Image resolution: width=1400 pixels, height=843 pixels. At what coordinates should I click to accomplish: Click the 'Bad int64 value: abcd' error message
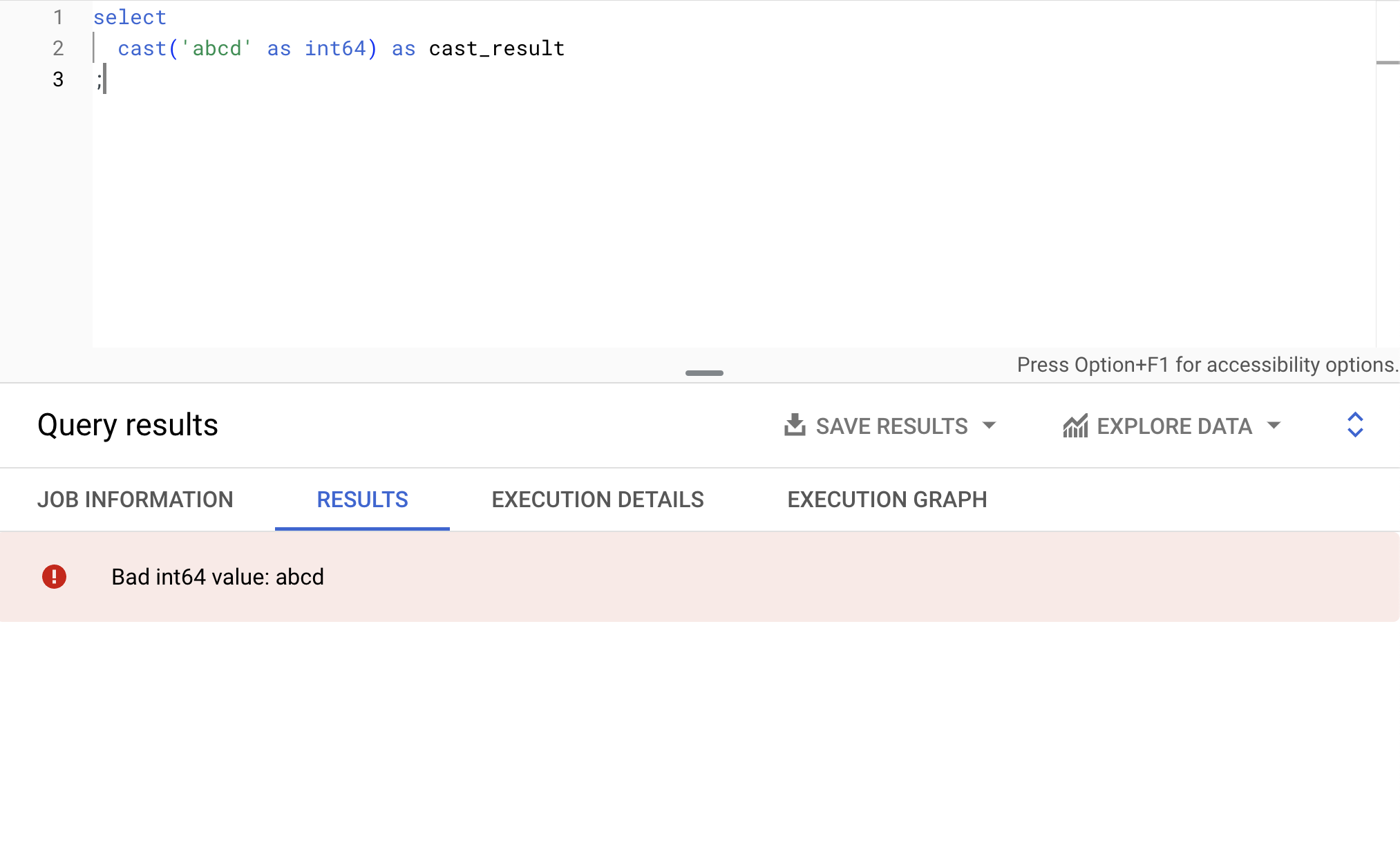point(218,577)
